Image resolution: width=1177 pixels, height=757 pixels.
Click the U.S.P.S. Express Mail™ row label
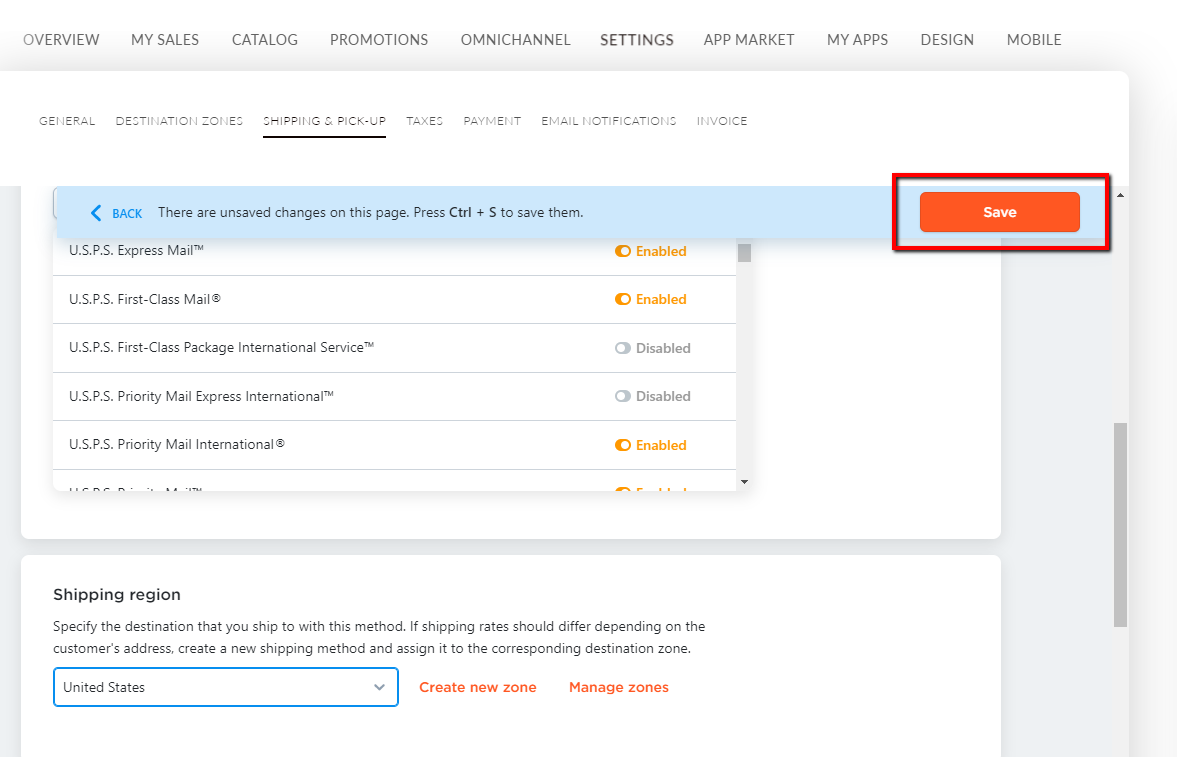136,250
